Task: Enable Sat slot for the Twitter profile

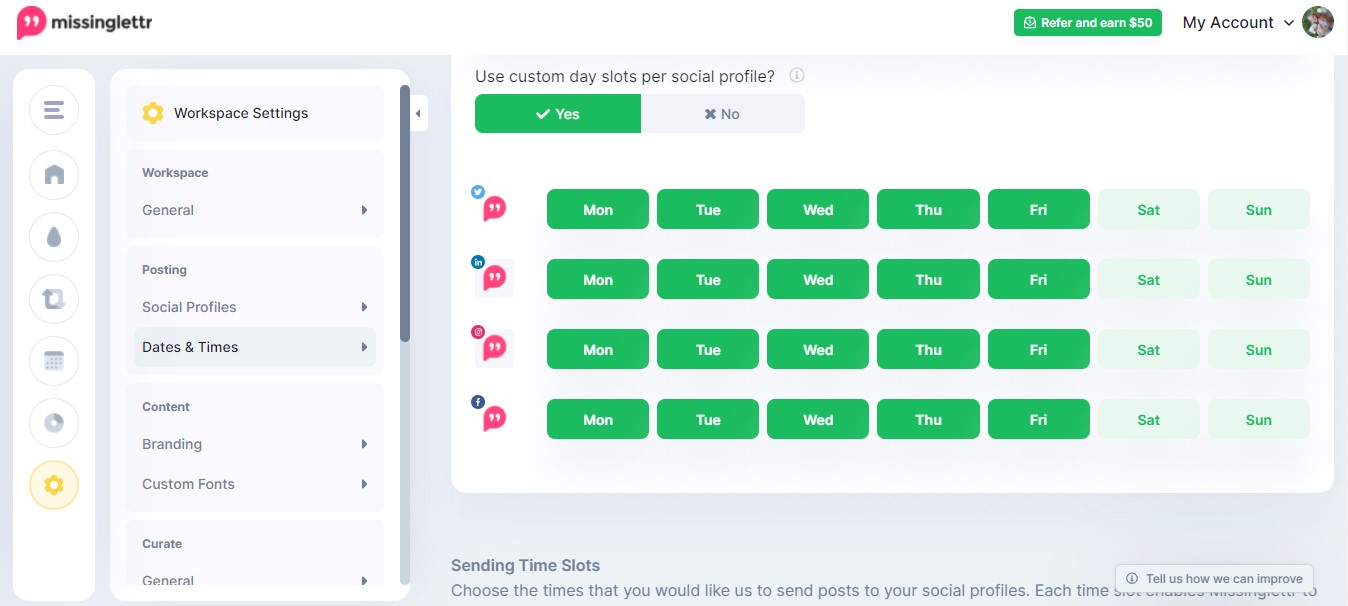Action: [x=1148, y=209]
